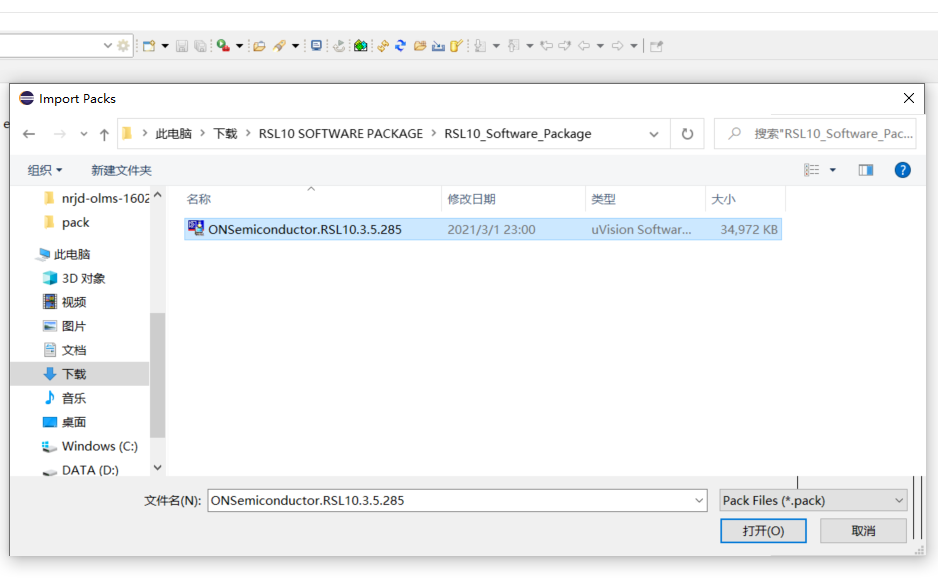Click the Pin Editor icon in toolbar
Viewport: 938px width, 582px height.
(656, 46)
